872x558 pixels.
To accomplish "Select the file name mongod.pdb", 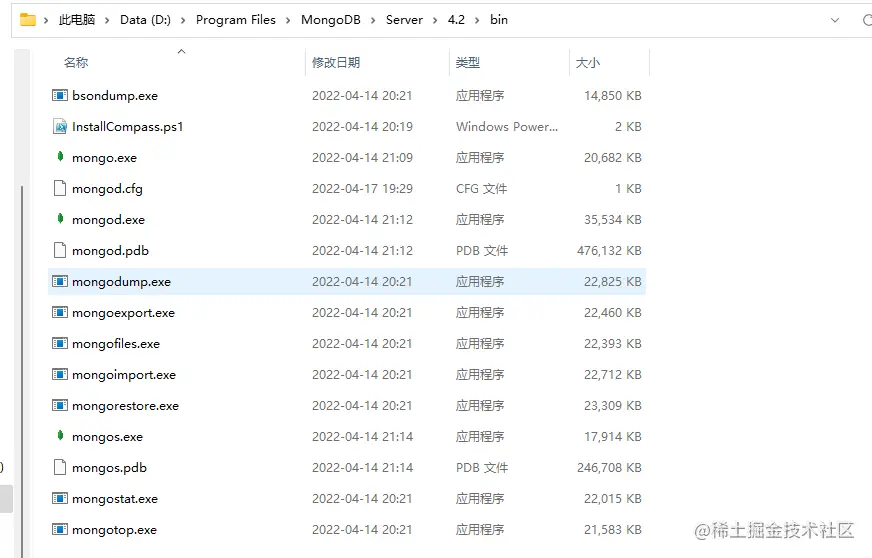I will [110, 251].
